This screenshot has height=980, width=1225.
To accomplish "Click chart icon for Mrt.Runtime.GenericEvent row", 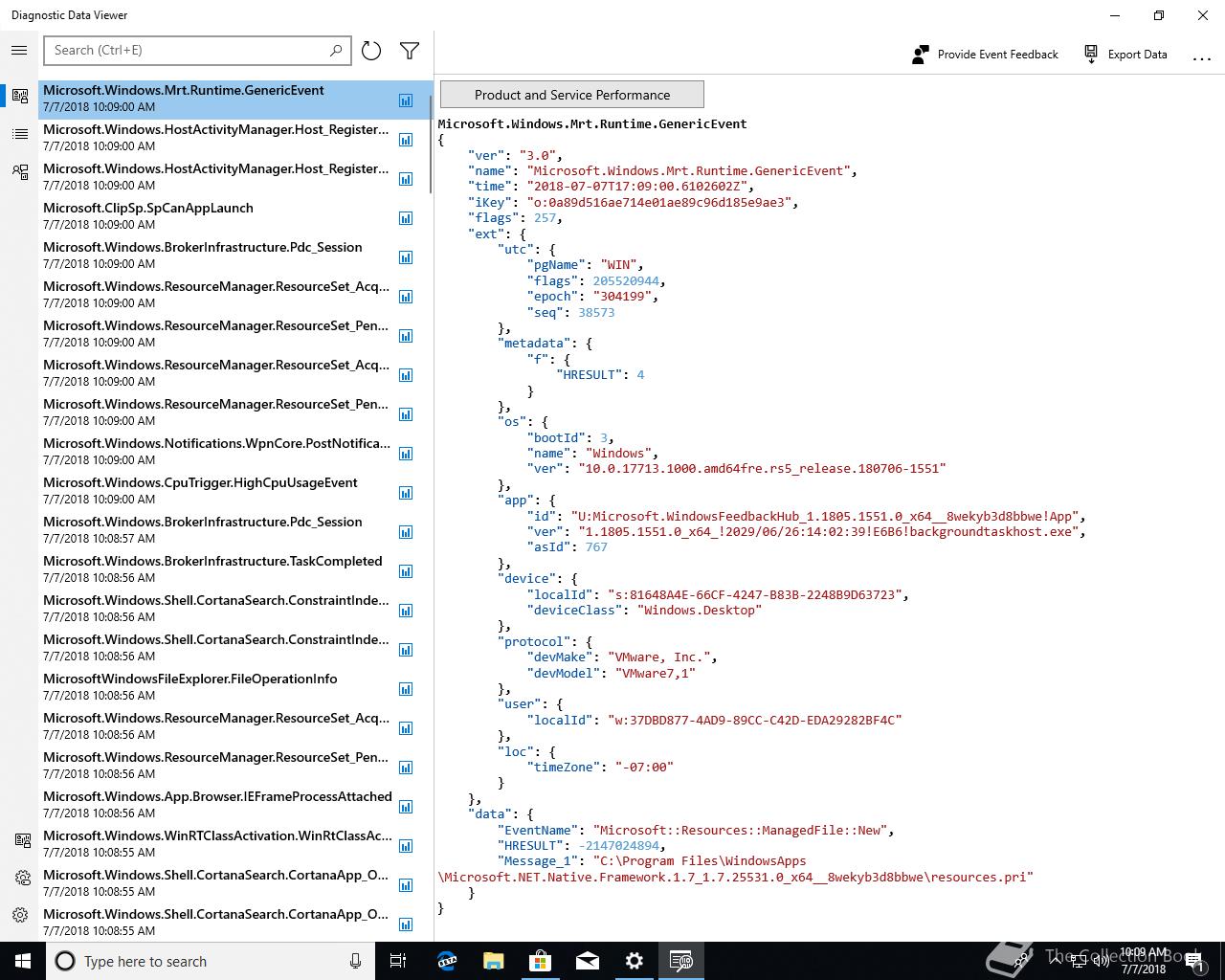I will [406, 100].
